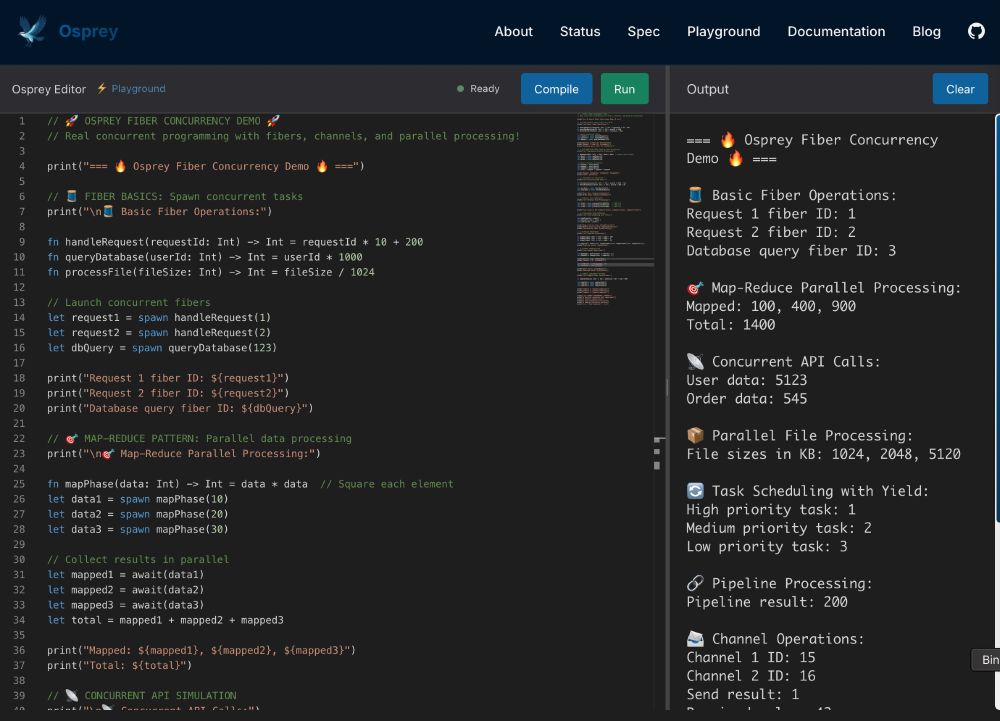Viewport: 1000px width, 721px height.
Task: Click the 'print("Total: ${total}")' line
Action: pyautogui.click(x=119, y=665)
